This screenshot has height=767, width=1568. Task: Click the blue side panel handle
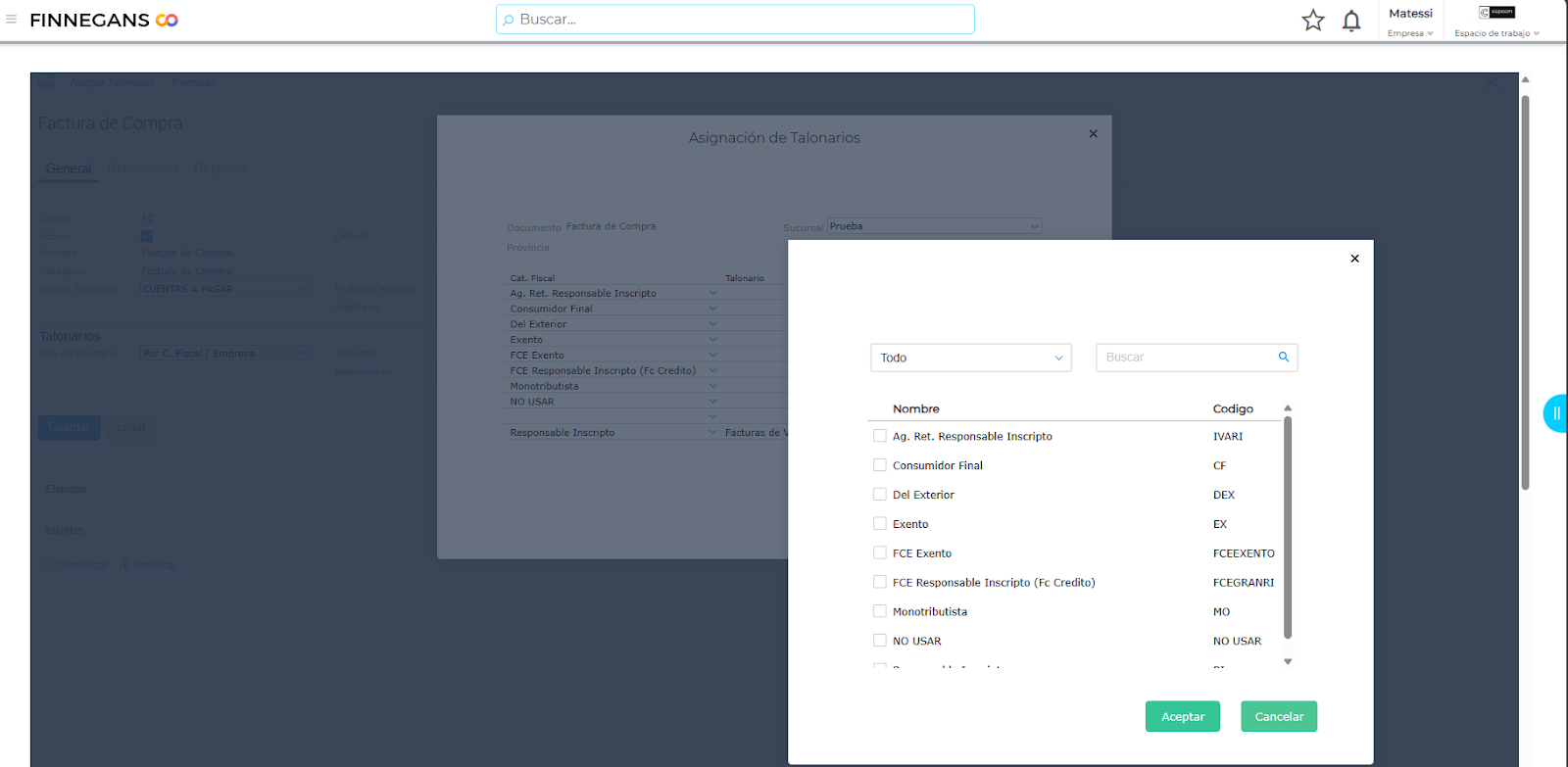[x=1555, y=413]
